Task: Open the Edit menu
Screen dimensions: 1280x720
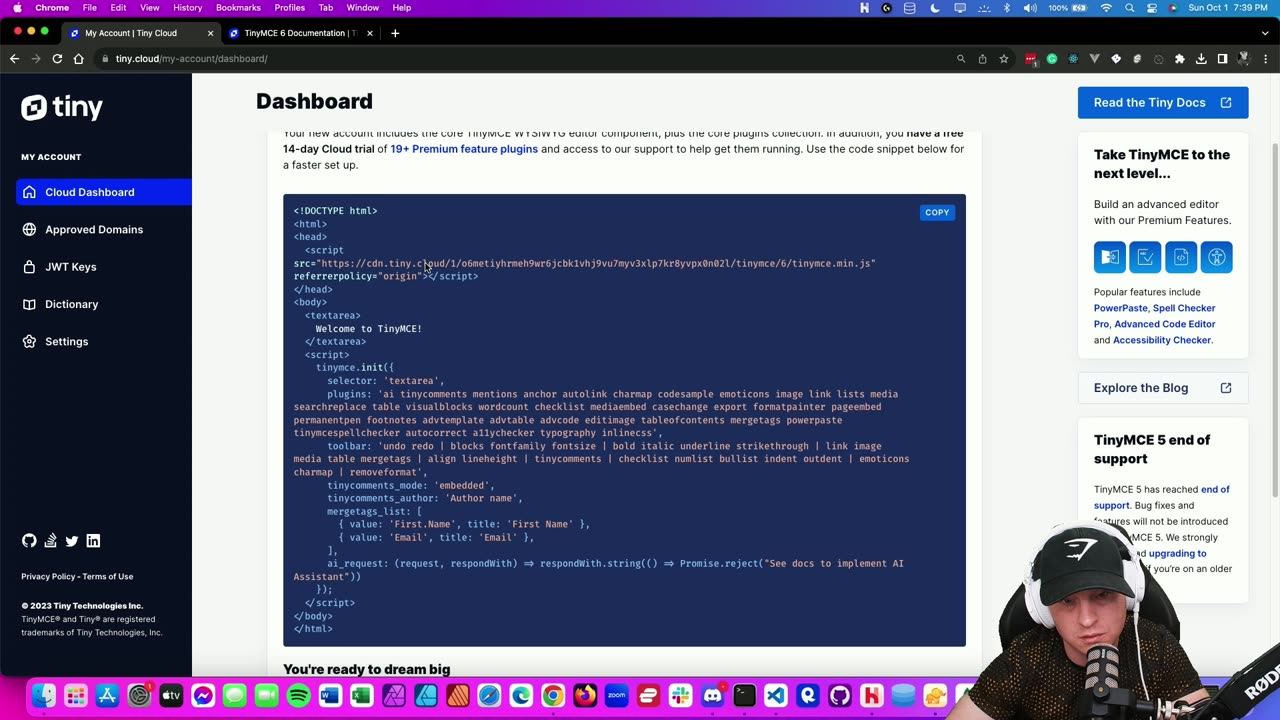Action: [x=118, y=8]
